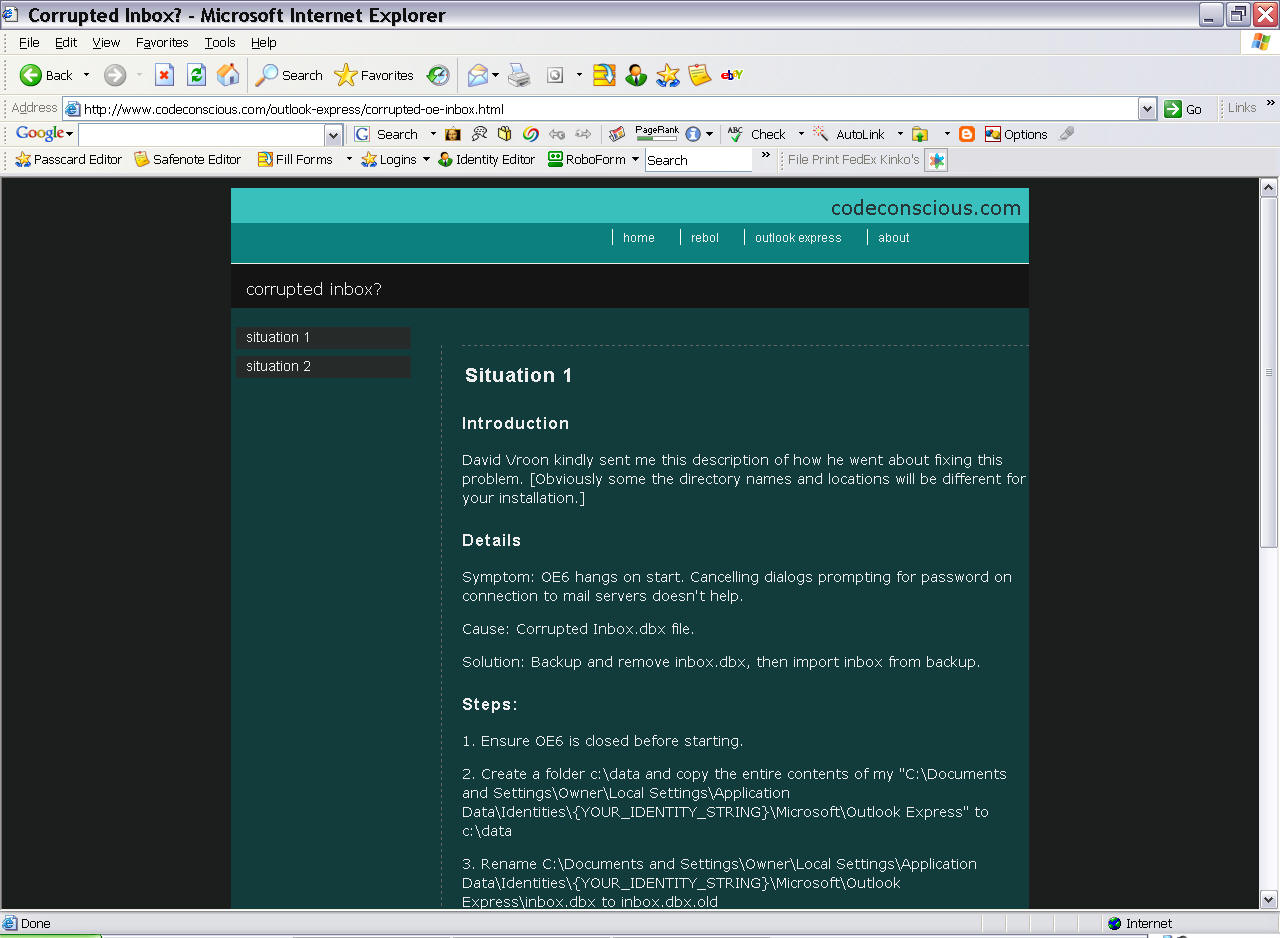Image resolution: width=1280 pixels, height=938 pixels.
Task: Click the Google toolbar search input
Action: point(202,135)
